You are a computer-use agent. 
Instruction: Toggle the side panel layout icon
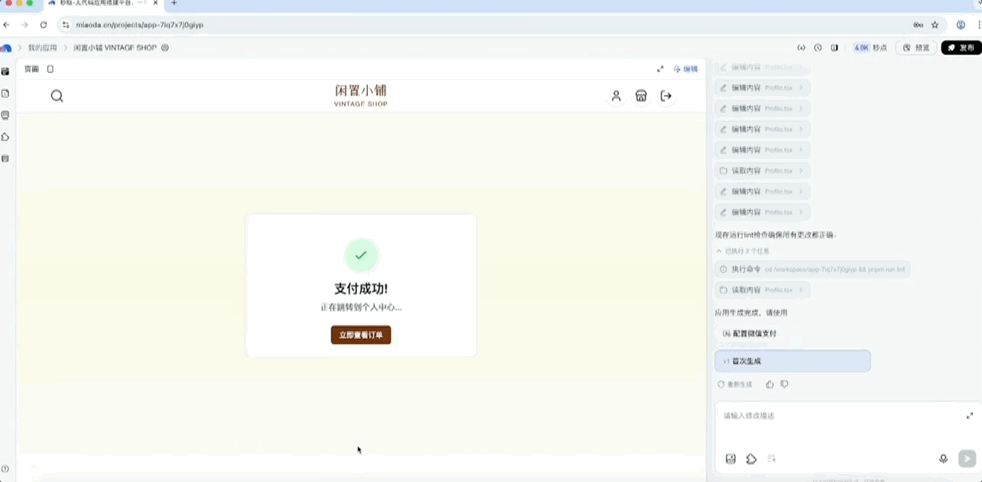[834, 47]
